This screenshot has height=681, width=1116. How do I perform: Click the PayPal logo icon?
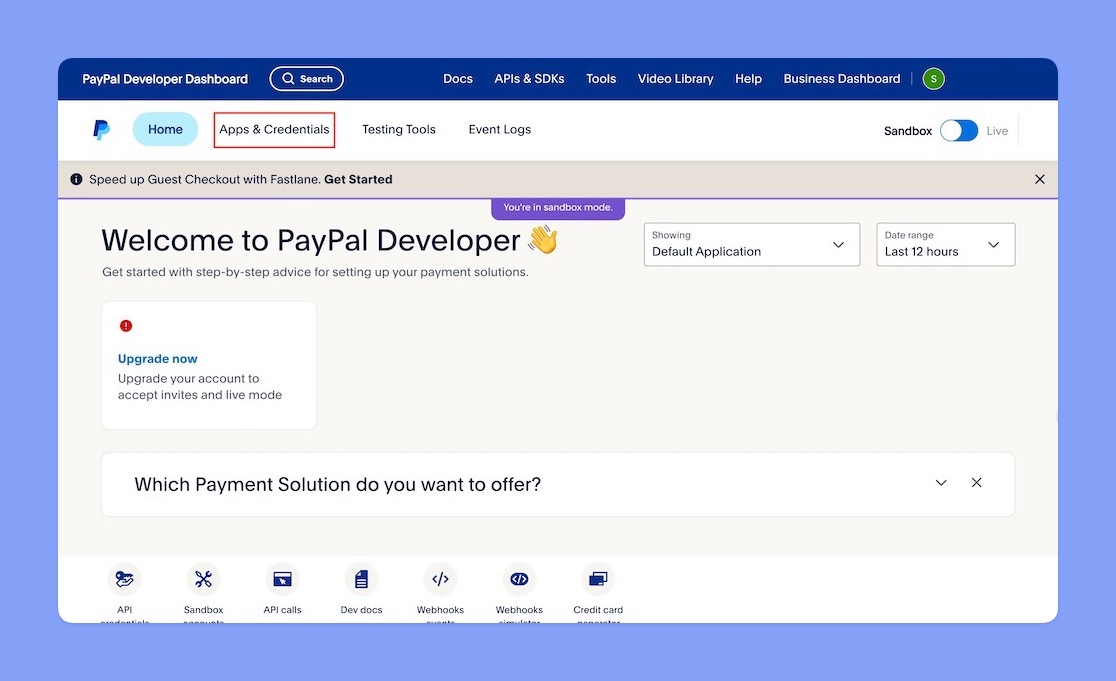102,130
